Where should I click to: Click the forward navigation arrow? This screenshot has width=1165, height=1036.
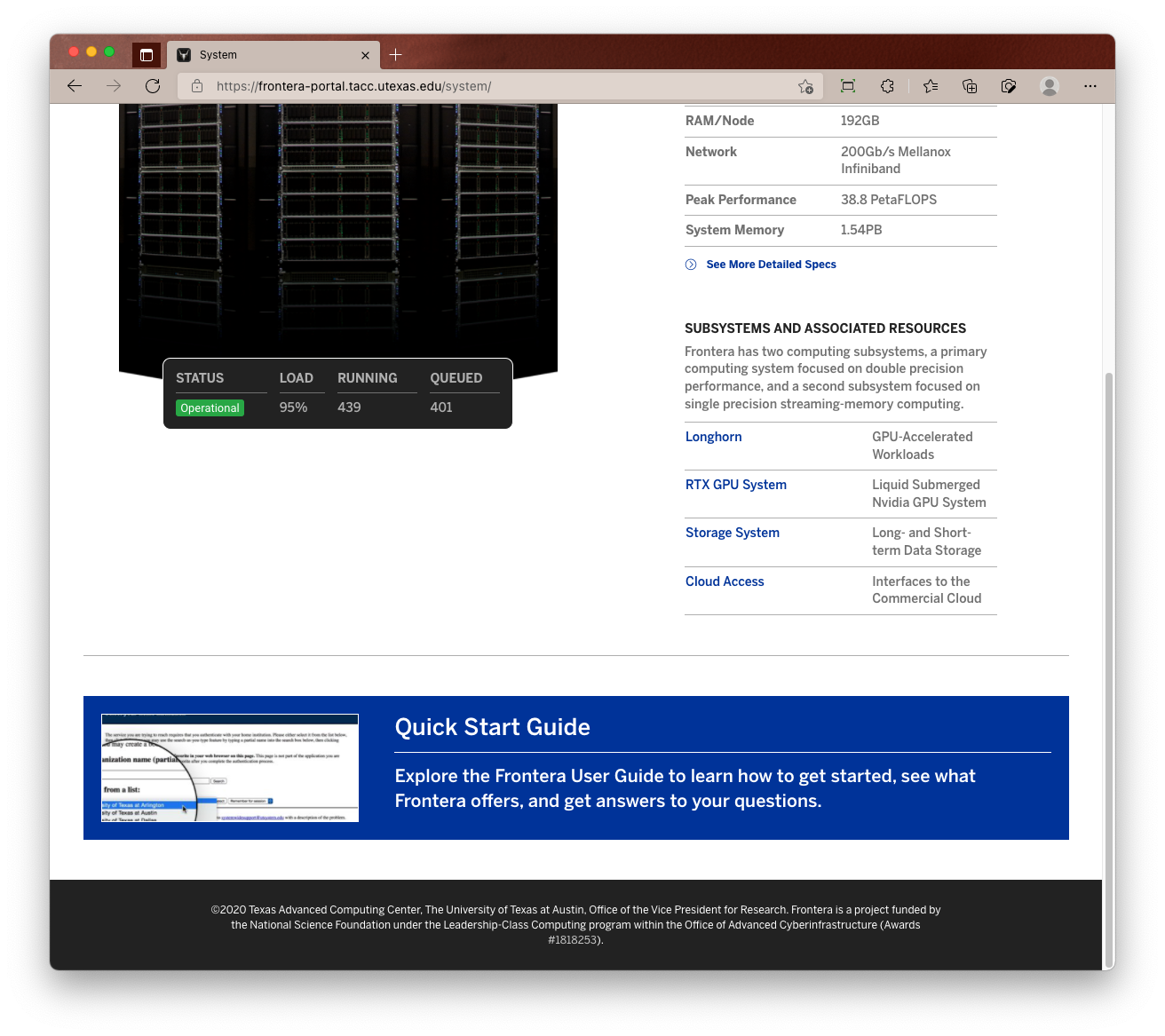(x=114, y=86)
